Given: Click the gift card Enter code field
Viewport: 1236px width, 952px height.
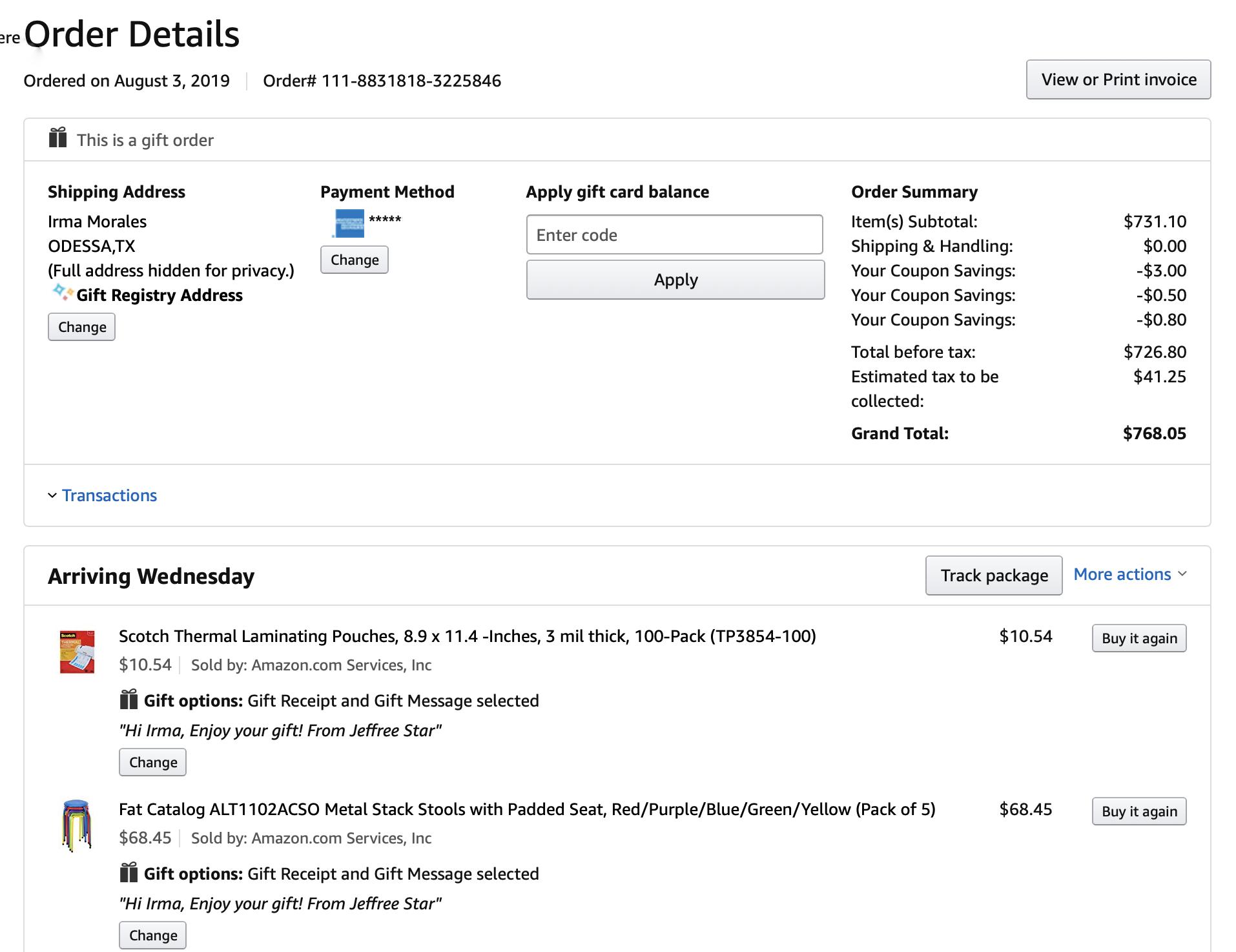Looking at the screenshot, I should 675,234.
